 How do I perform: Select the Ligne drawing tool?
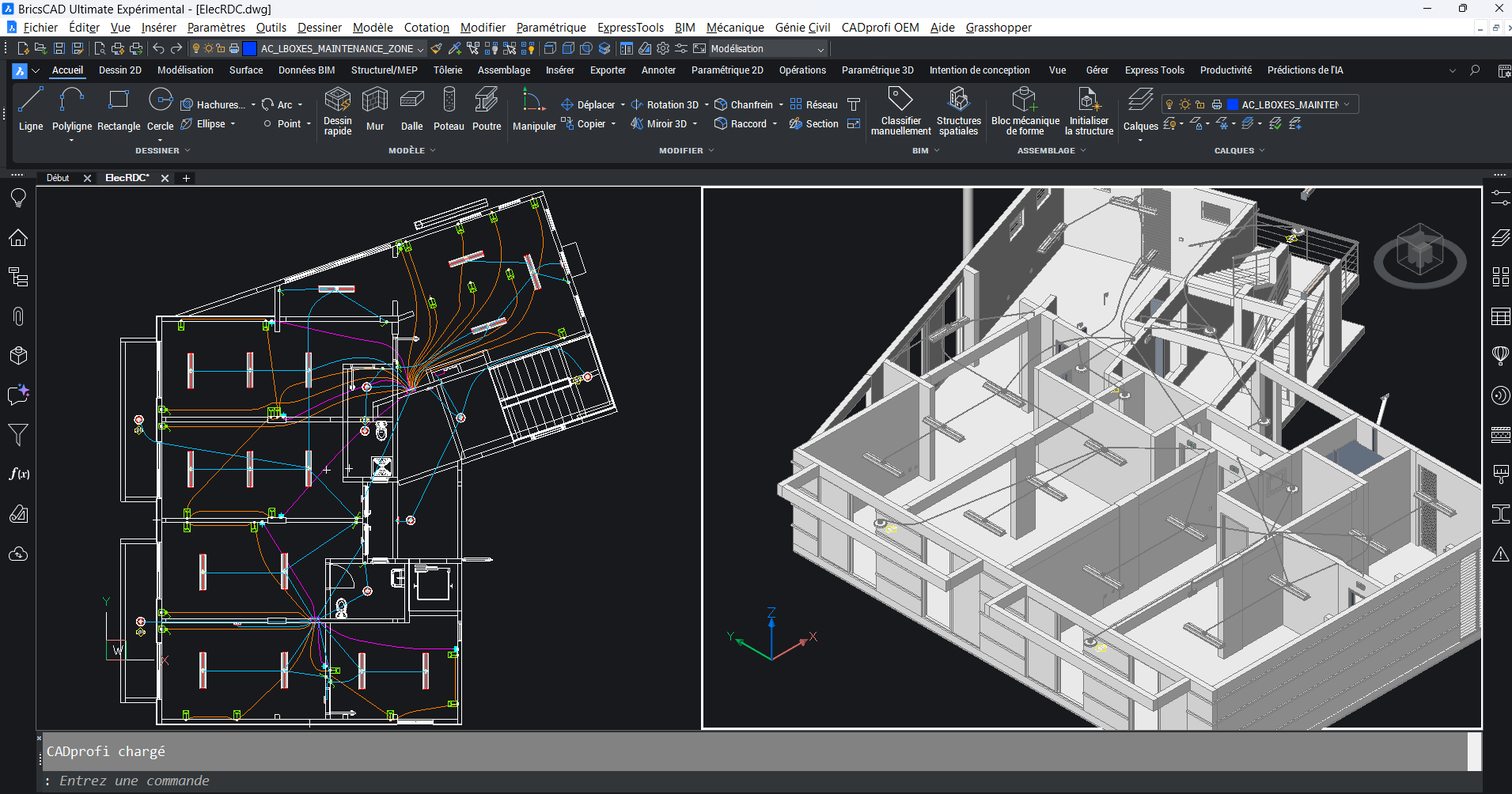point(31,109)
